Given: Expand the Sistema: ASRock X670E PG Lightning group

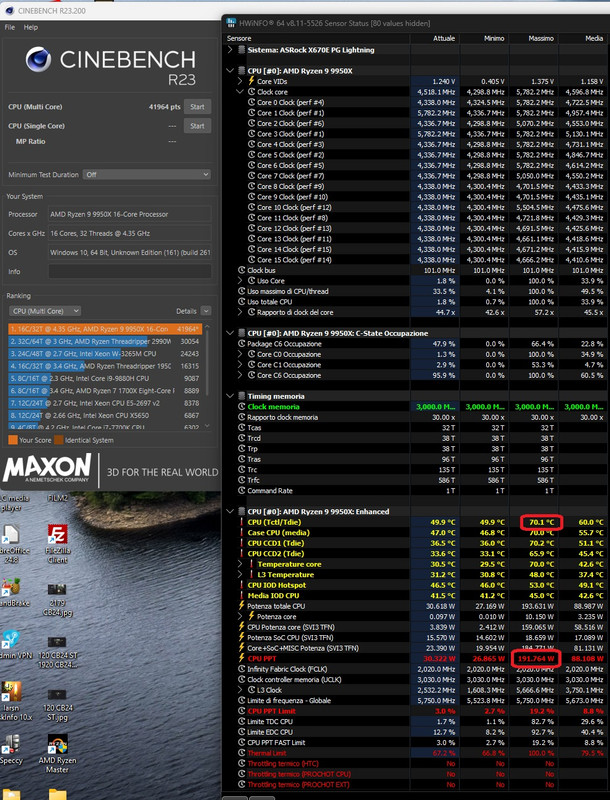Looking at the screenshot, I should coord(230,50).
